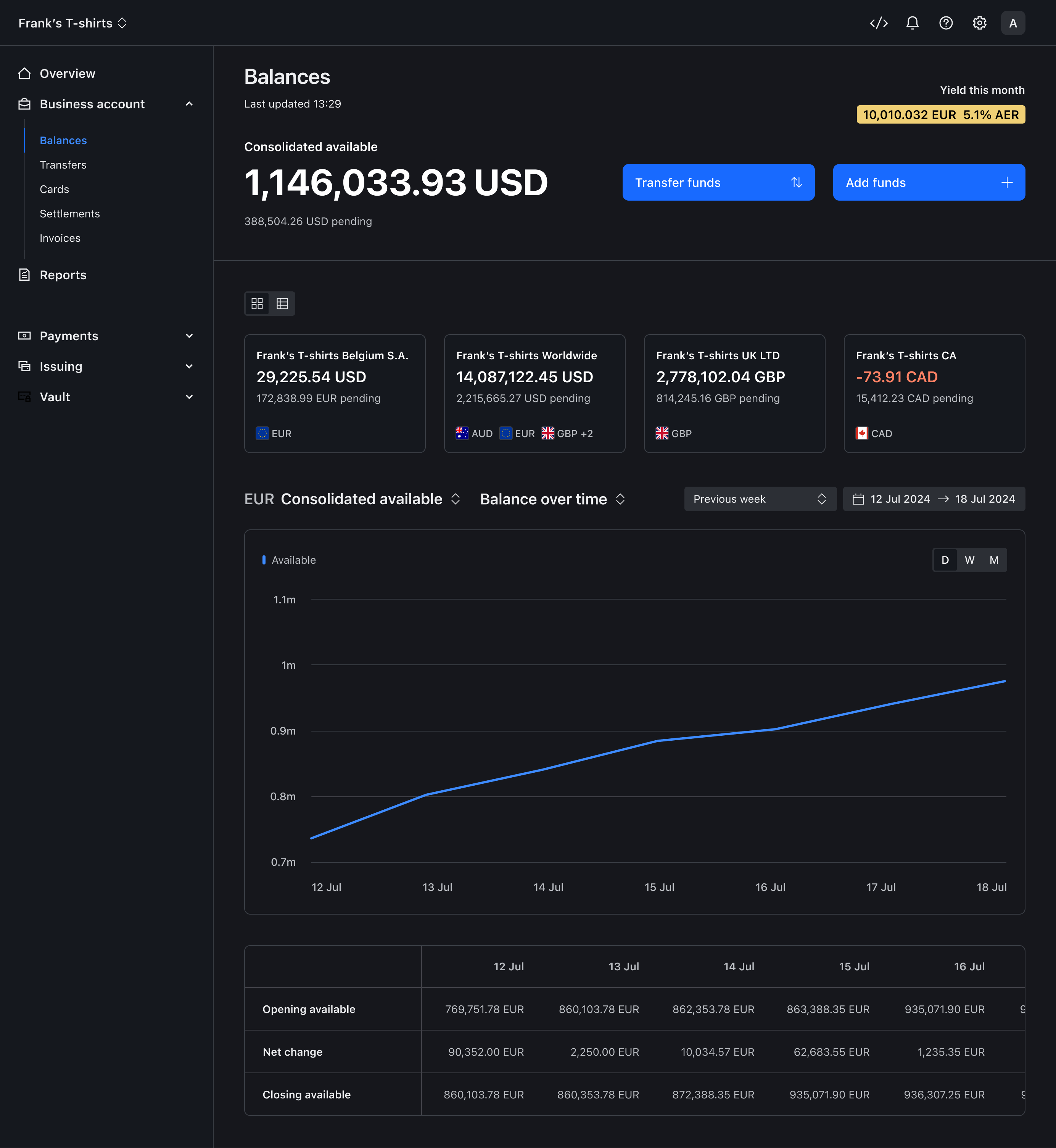
Task: Click the calendar icon in date range
Action: [x=858, y=499]
